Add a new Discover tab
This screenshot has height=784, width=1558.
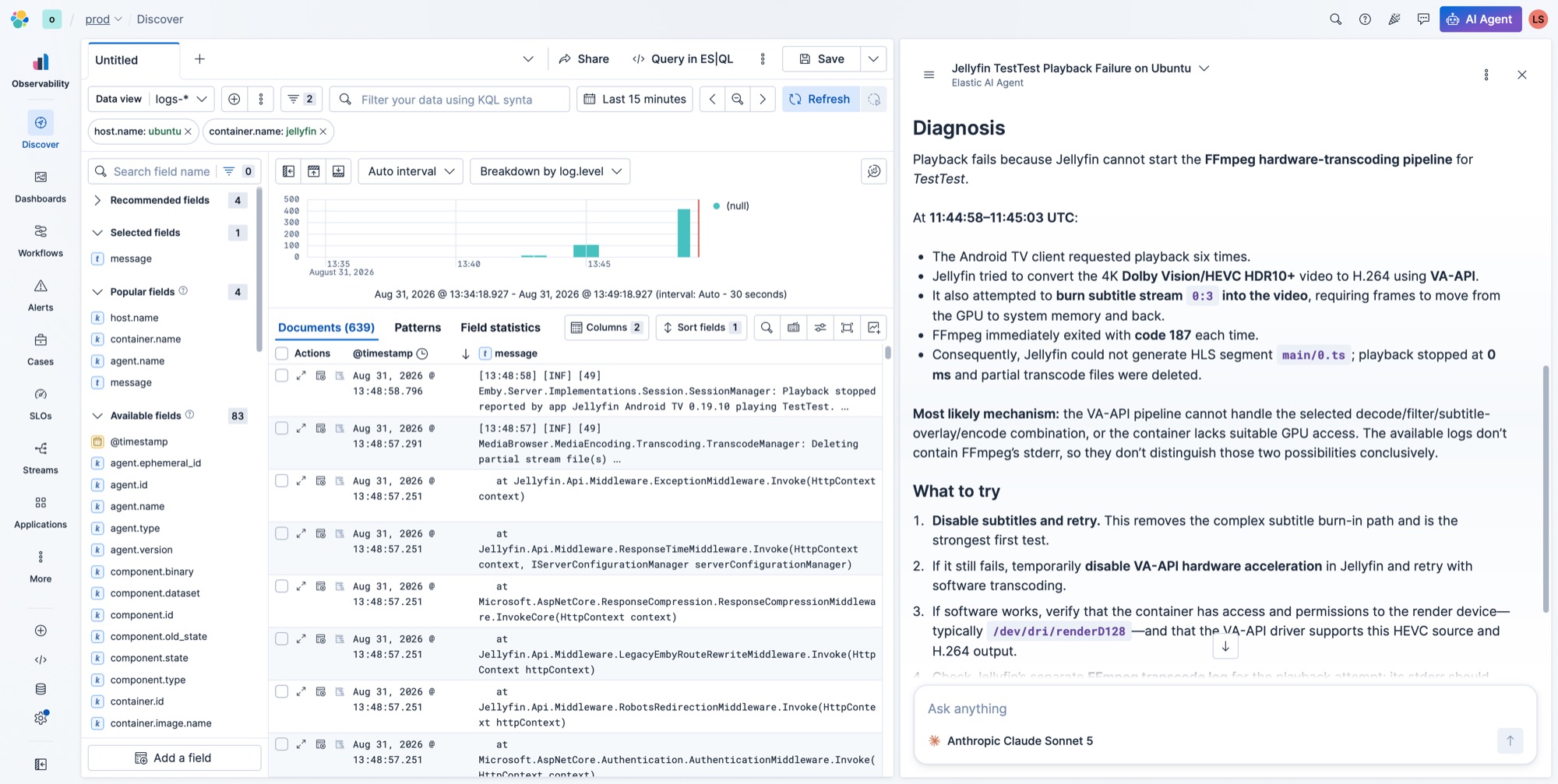coord(199,59)
